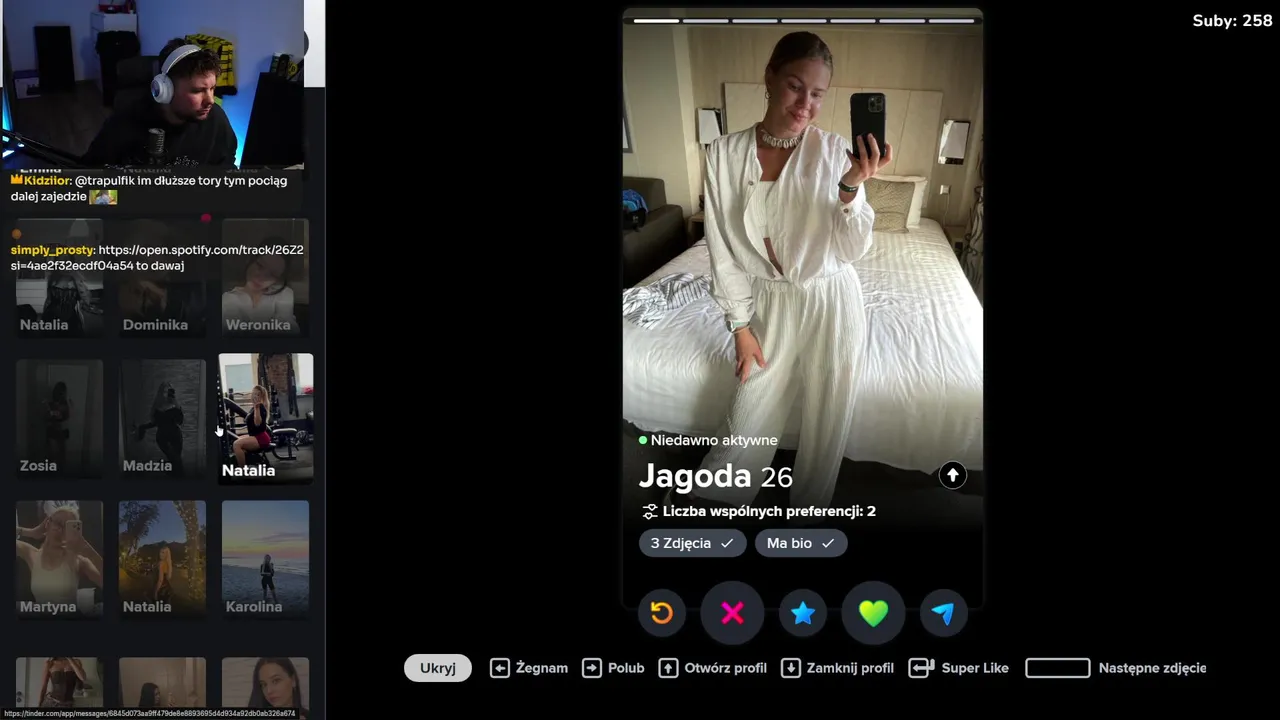Viewport: 1280px width, 720px height.
Task: Click the 'Ma bio' chip
Action: [801, 543]
